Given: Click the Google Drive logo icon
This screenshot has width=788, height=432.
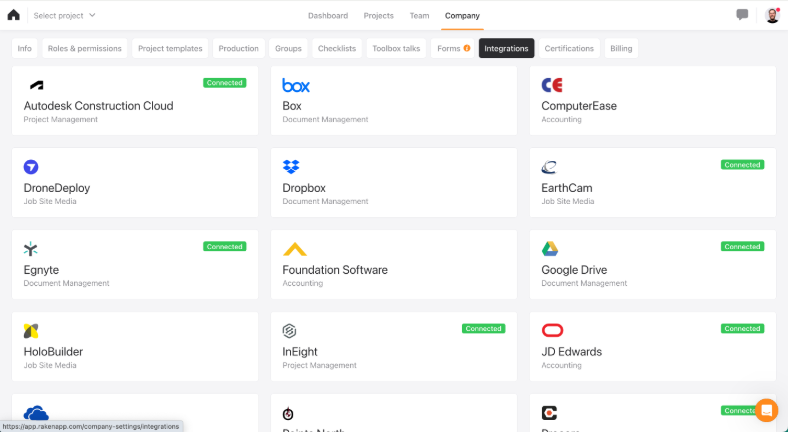Looking at the screenshot, I should (550, 249).
